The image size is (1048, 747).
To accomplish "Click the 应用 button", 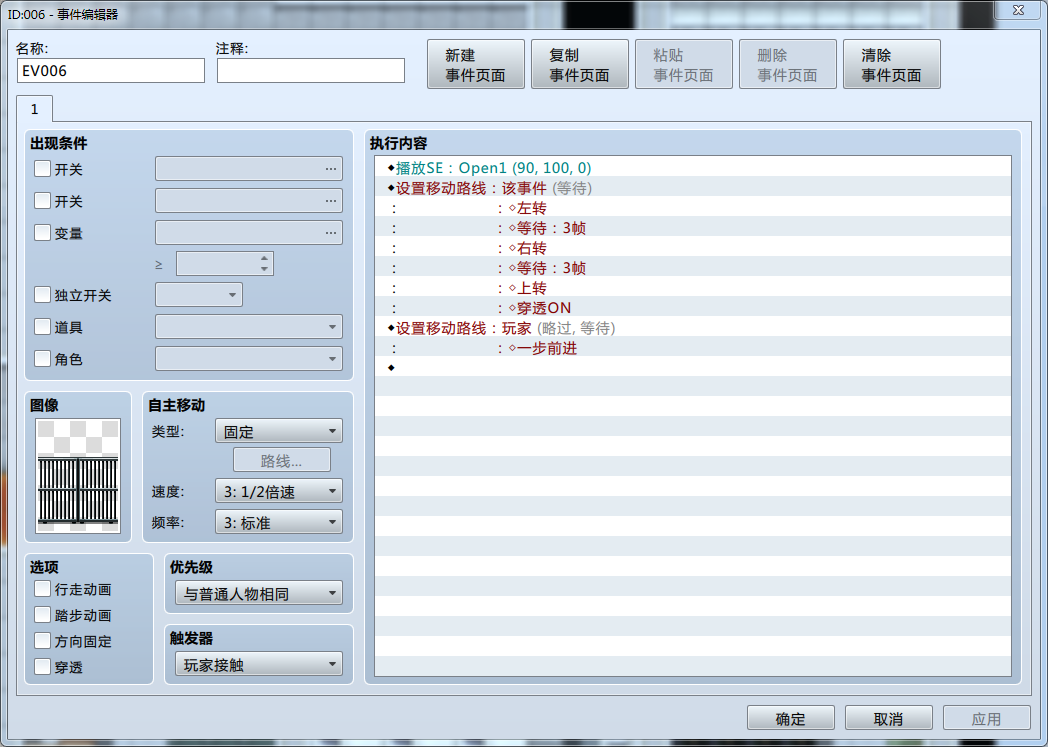I will 987,718.
